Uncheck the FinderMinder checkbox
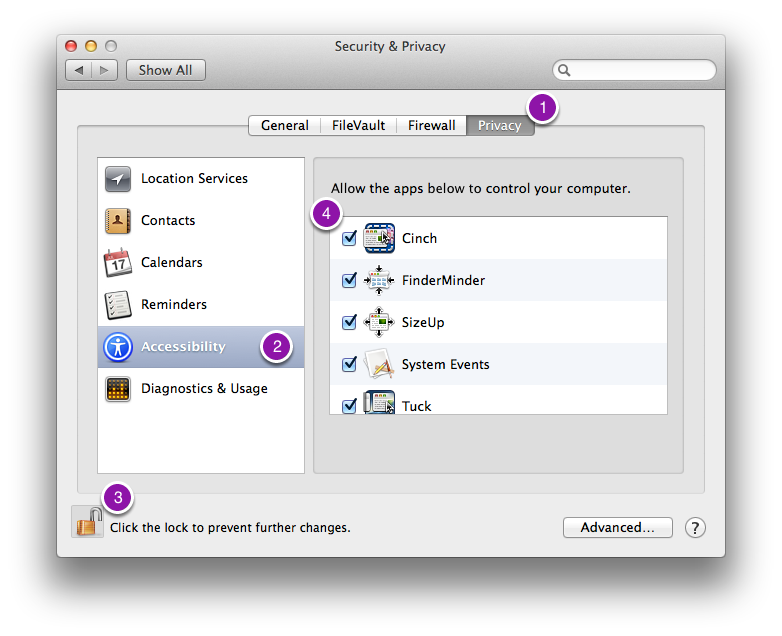This screenshot has width=782, height=636. pos(349,280)
